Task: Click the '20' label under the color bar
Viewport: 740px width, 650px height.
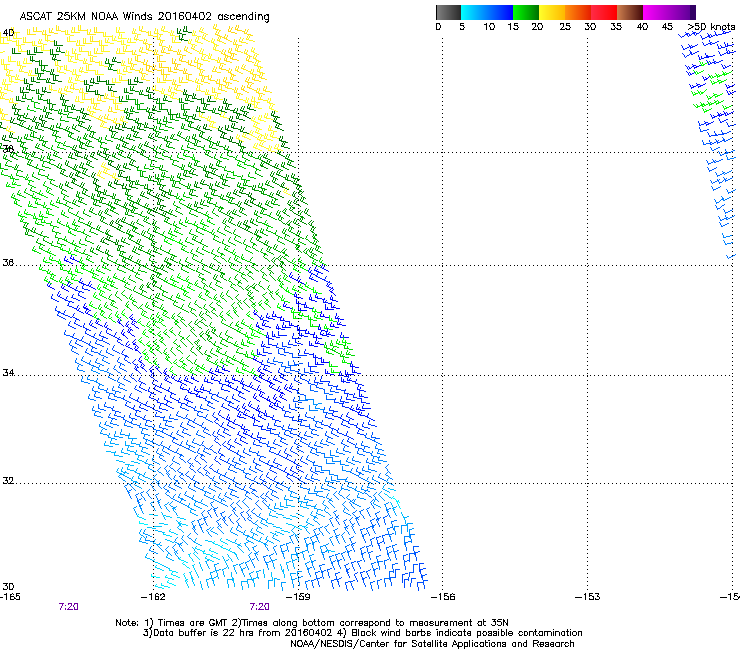Action: (537, 27)
